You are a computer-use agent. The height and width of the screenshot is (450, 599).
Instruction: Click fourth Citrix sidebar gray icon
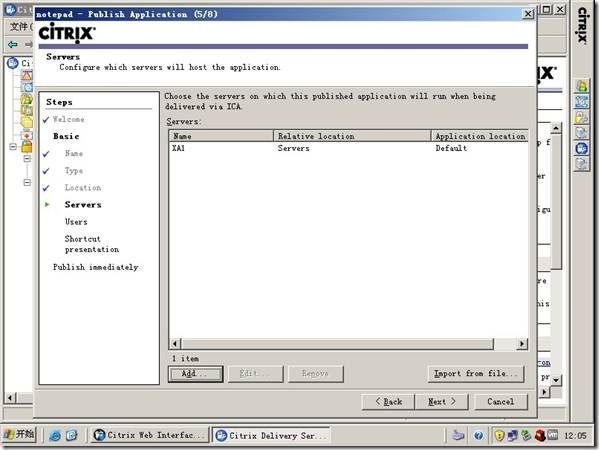pyautogui.click(x=582, y=133)
